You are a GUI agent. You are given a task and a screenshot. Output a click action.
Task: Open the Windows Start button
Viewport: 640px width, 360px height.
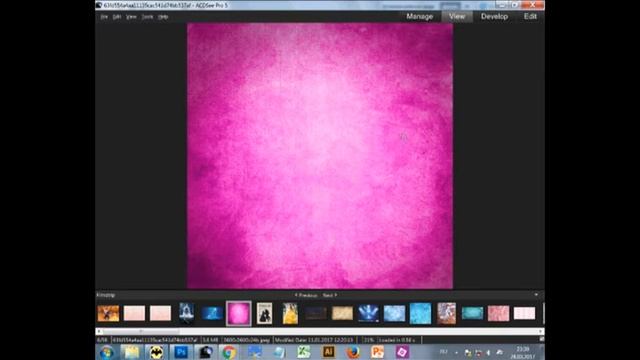coord(107,352)
